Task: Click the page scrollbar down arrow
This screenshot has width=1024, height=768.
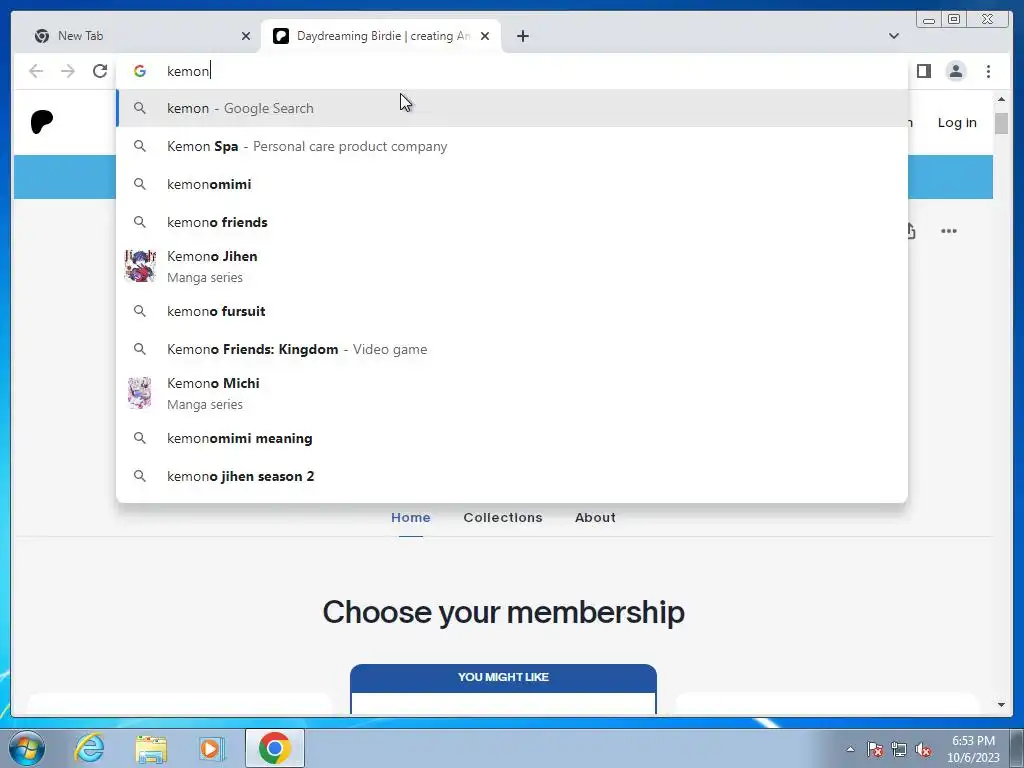Action: tap(1001, 705)
